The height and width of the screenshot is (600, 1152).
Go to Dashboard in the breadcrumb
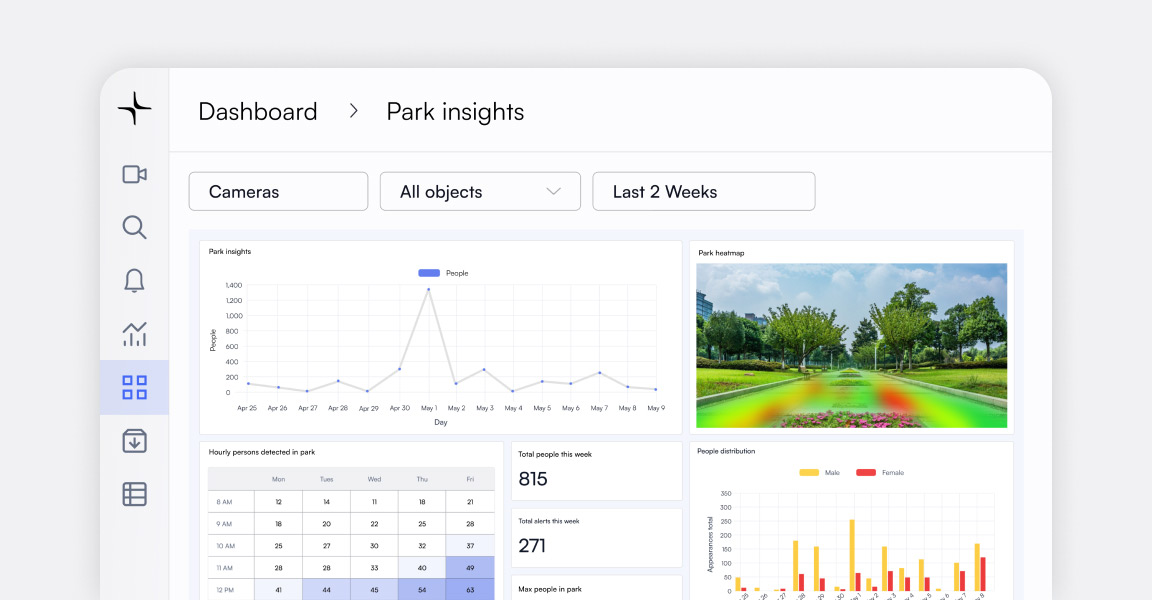[257, 112]
